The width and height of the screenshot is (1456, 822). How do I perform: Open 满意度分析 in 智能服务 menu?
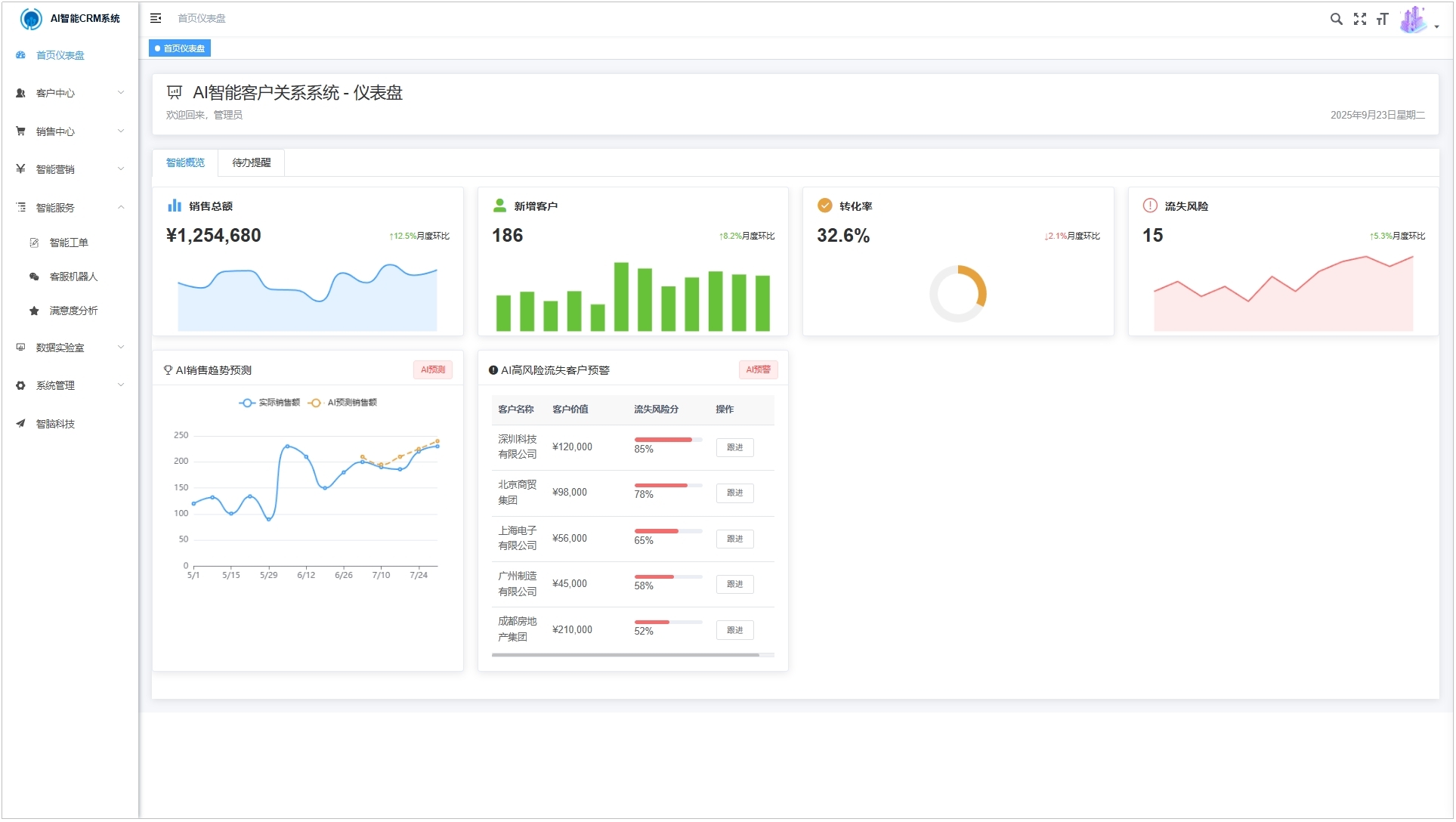tap(74, 311)
